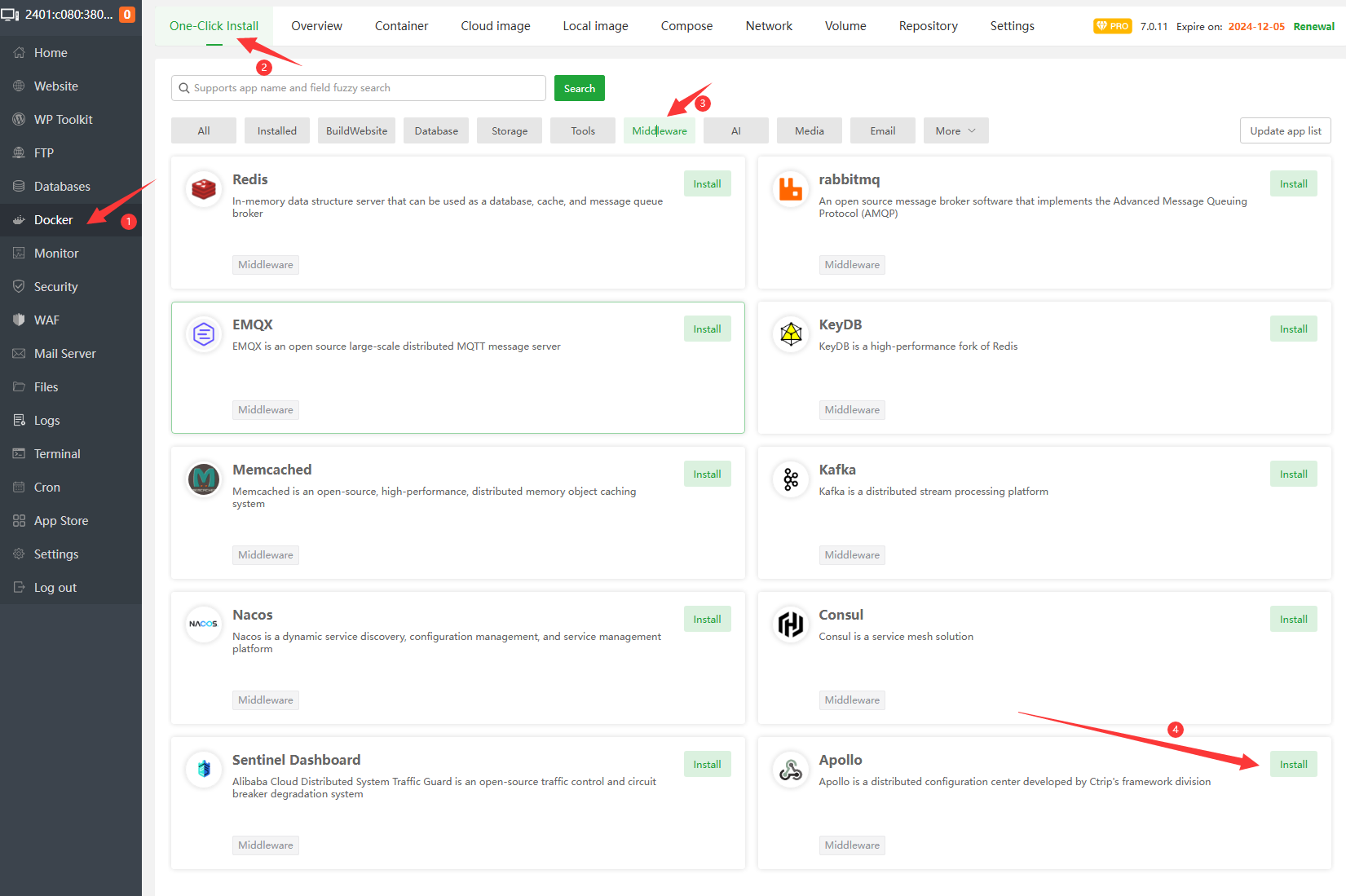Click the EMQX app logo

point(204,334)
